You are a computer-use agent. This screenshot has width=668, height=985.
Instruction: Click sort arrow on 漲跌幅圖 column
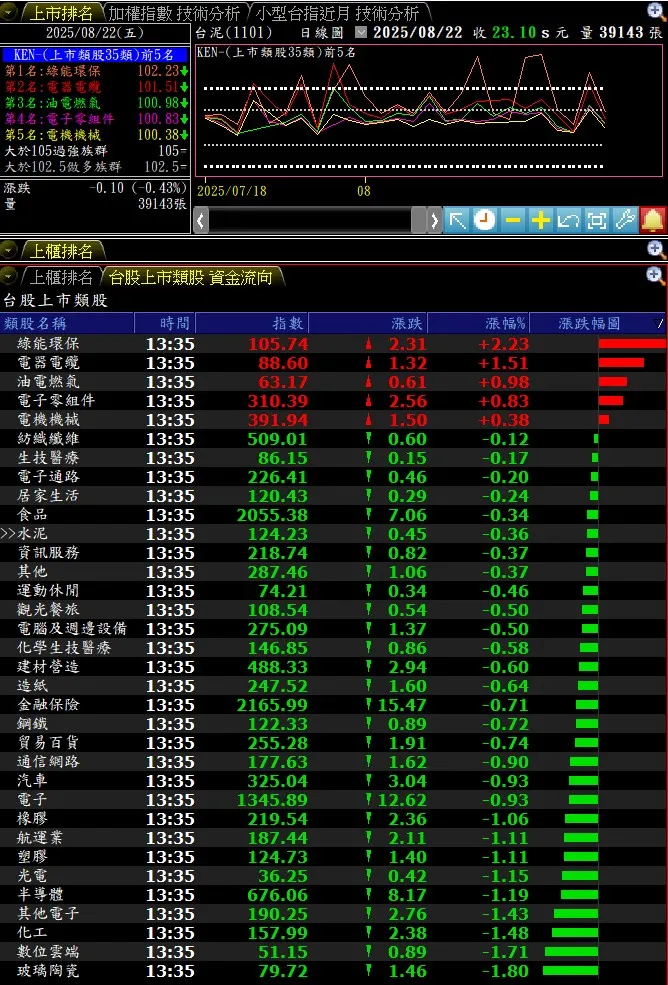658,324
